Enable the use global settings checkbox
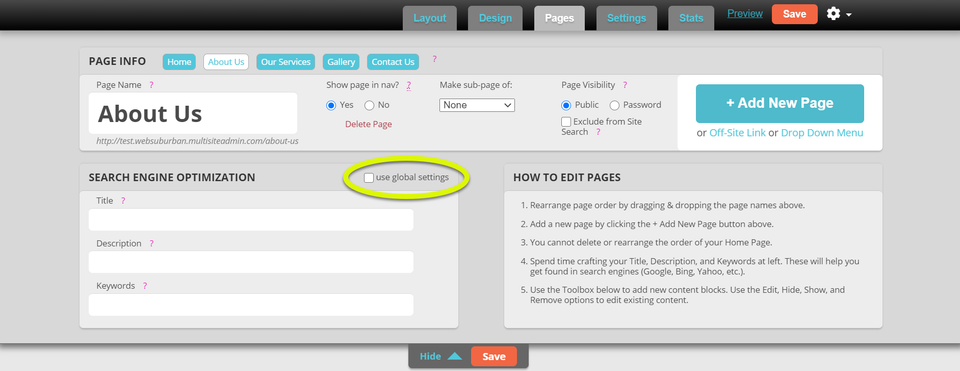This screenshot has width=960, height=371. pos(369,178)
